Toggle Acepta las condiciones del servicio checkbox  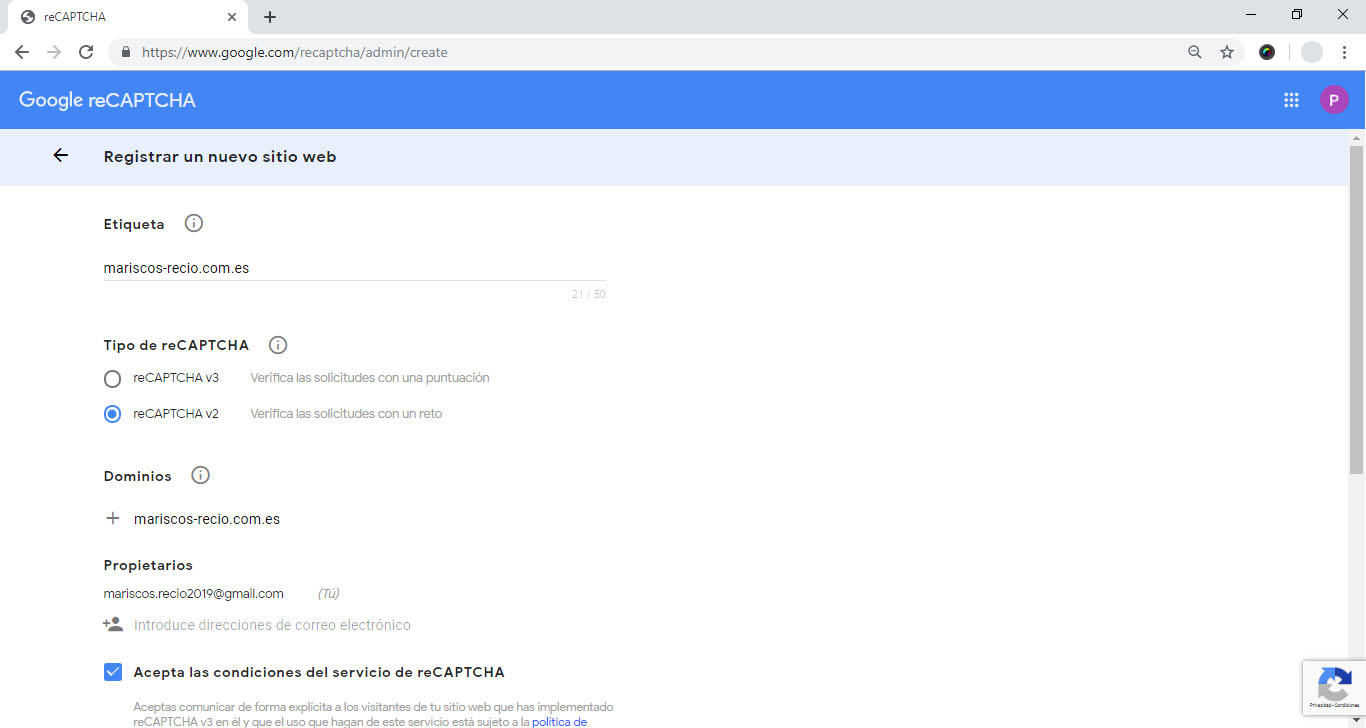click(113, 672)
